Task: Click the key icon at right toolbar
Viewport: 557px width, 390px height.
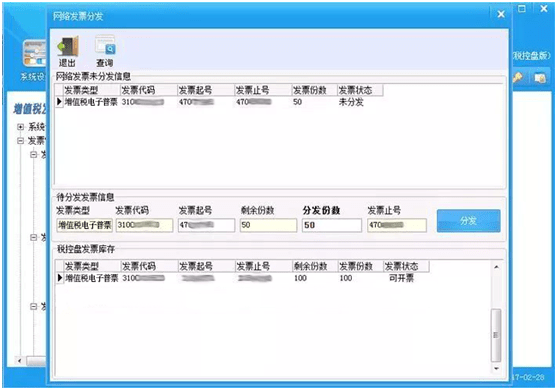Action: [x=518, y=77]
